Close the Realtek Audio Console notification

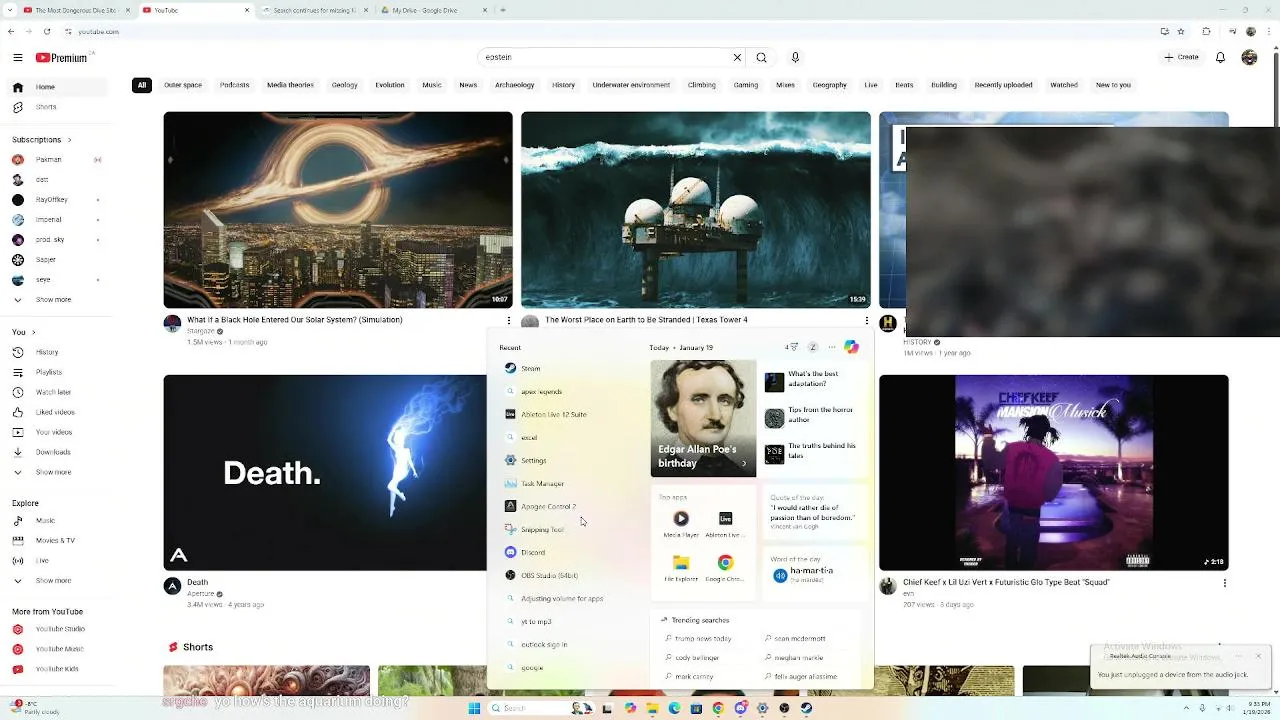(1258, 656)
